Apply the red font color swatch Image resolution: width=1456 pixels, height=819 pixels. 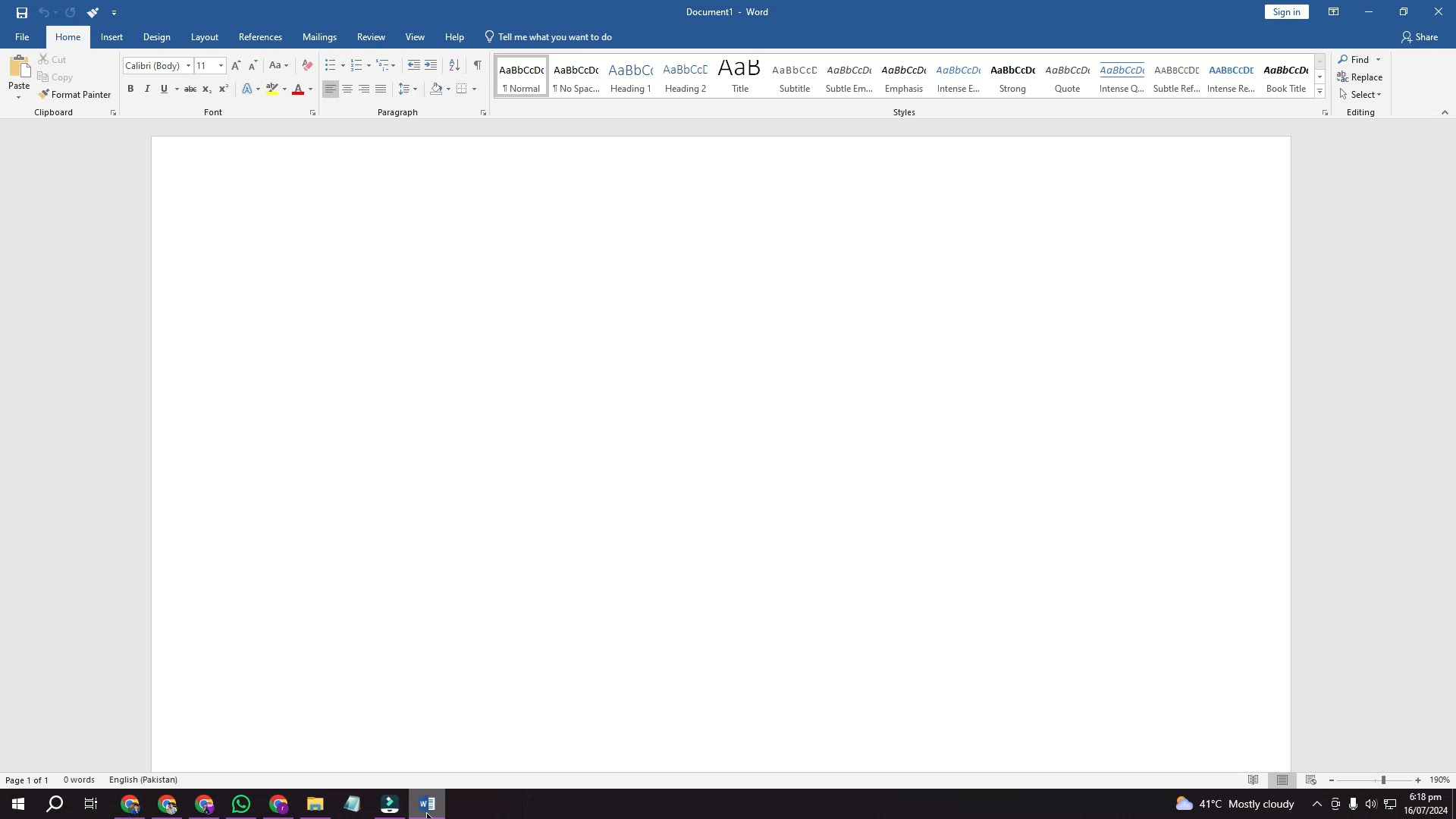tap(298, 89)
